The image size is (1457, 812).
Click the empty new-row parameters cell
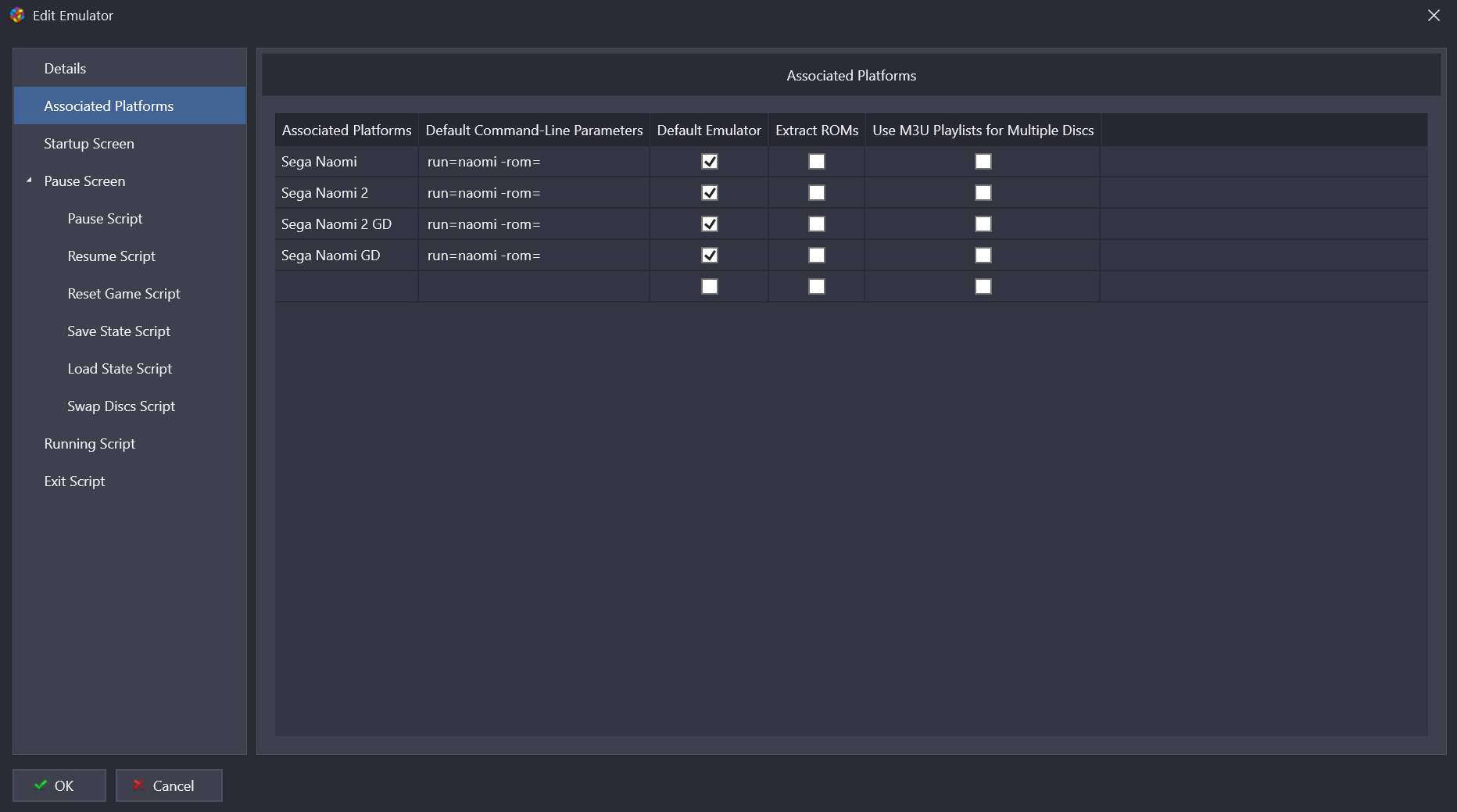[534, 286]
